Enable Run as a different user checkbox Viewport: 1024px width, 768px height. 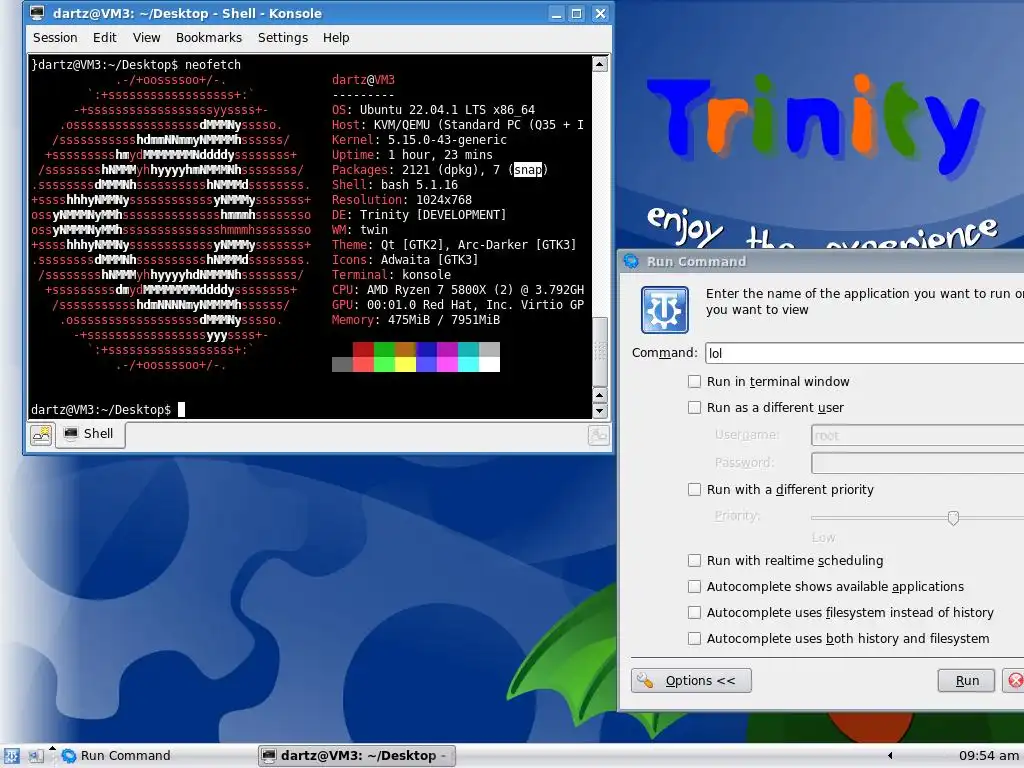[x=694, y=408]
